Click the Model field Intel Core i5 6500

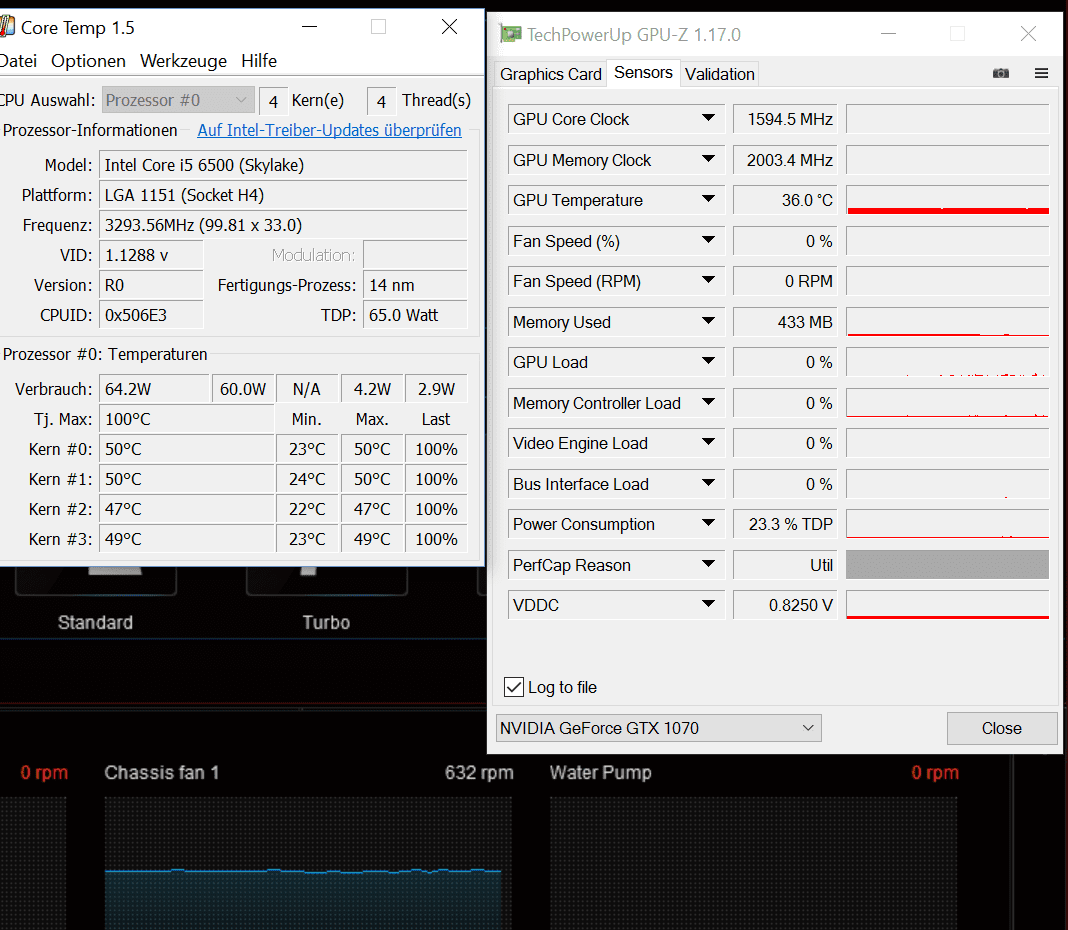pos(283,165)
